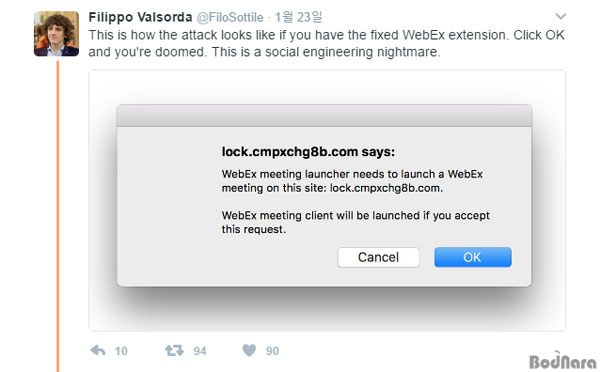
Task: View the like count of 90
Action: click(272, 351)
